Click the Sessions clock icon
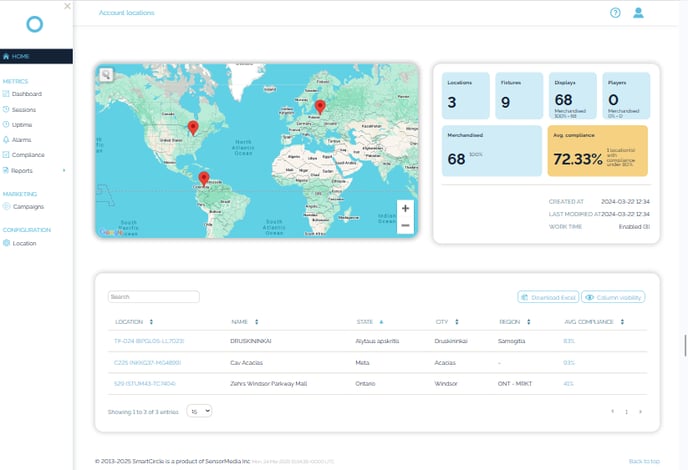Viewport: 688px width, 470px height. pyautogui.click(x=6, y=109)
